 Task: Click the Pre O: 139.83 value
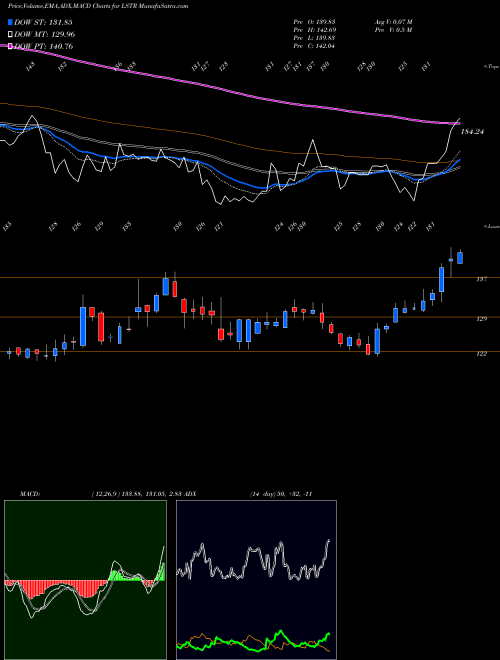tap(314, 22)
